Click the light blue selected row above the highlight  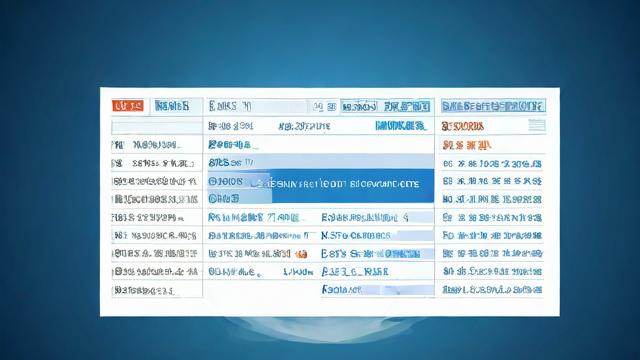coord(321,162)
